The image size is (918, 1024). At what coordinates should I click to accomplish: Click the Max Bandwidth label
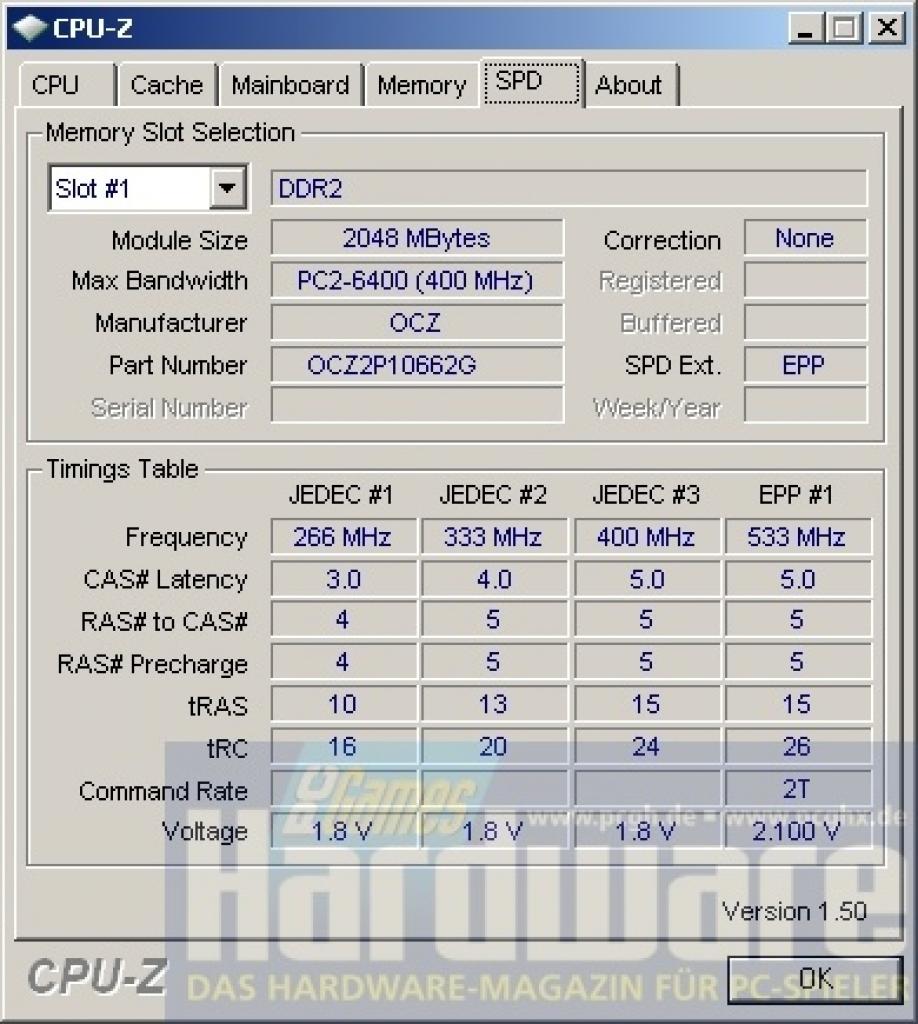tap(160, 281)
